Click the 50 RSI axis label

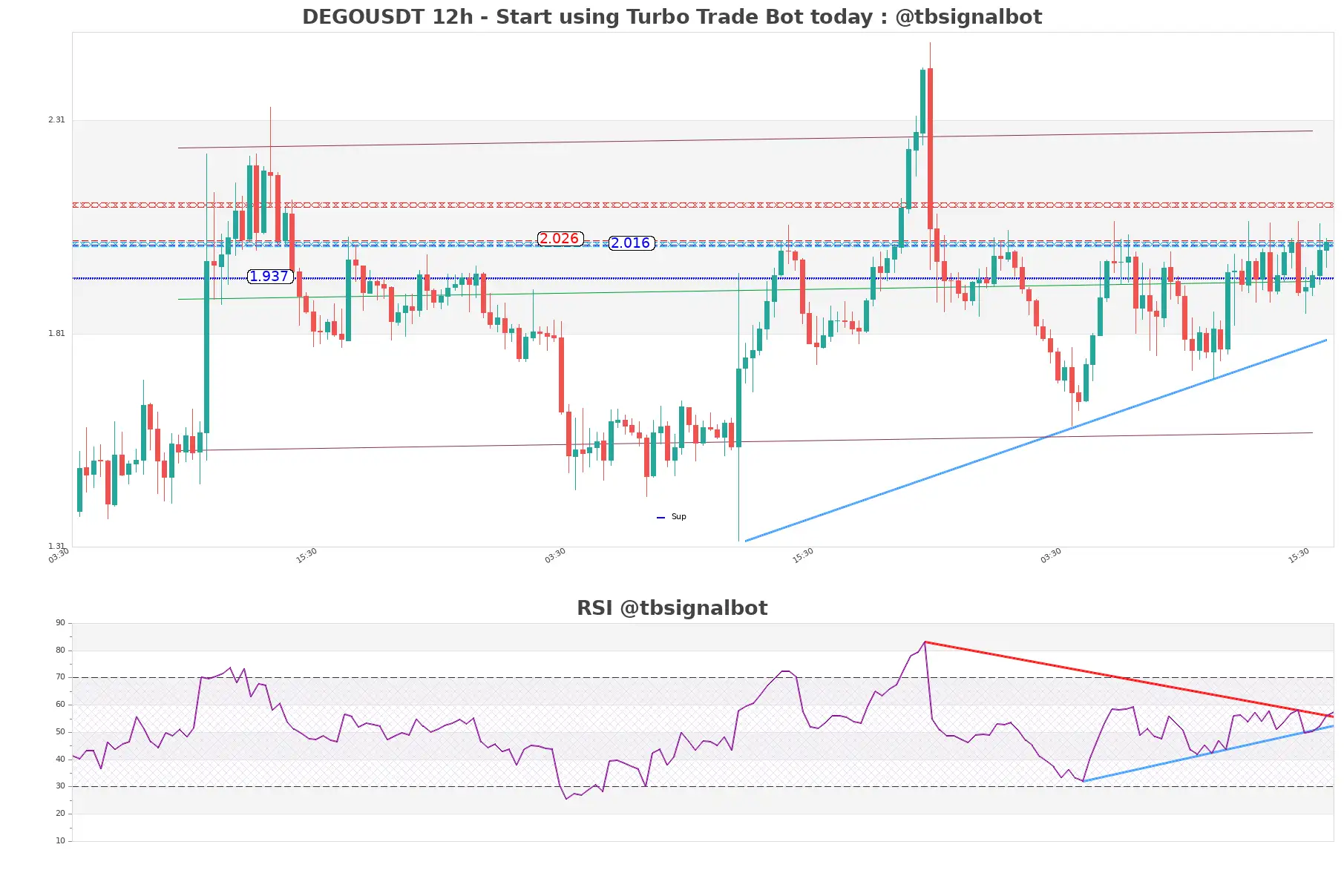pyautogui.click(x=60, y=732)
